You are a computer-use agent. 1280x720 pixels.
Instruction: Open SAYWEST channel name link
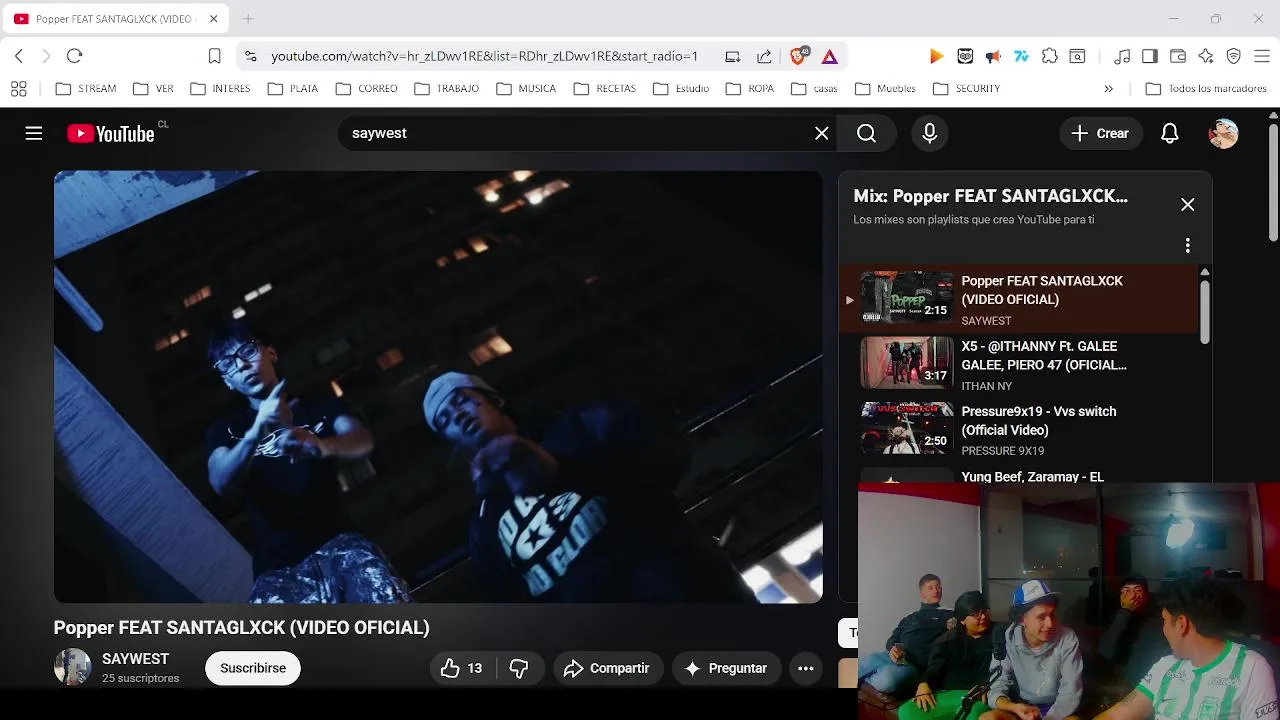point(136,659)
